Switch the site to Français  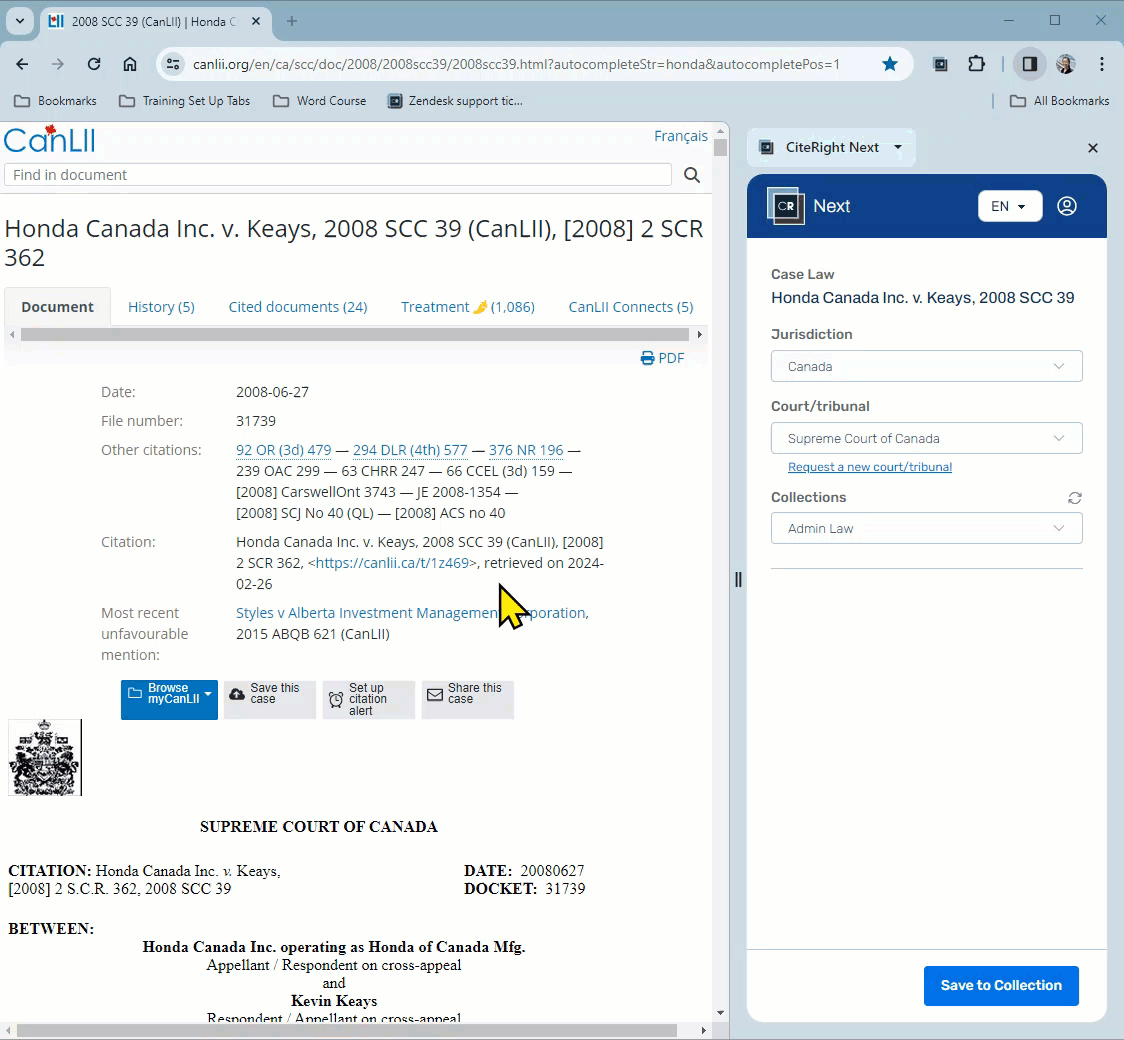point(680,136)
